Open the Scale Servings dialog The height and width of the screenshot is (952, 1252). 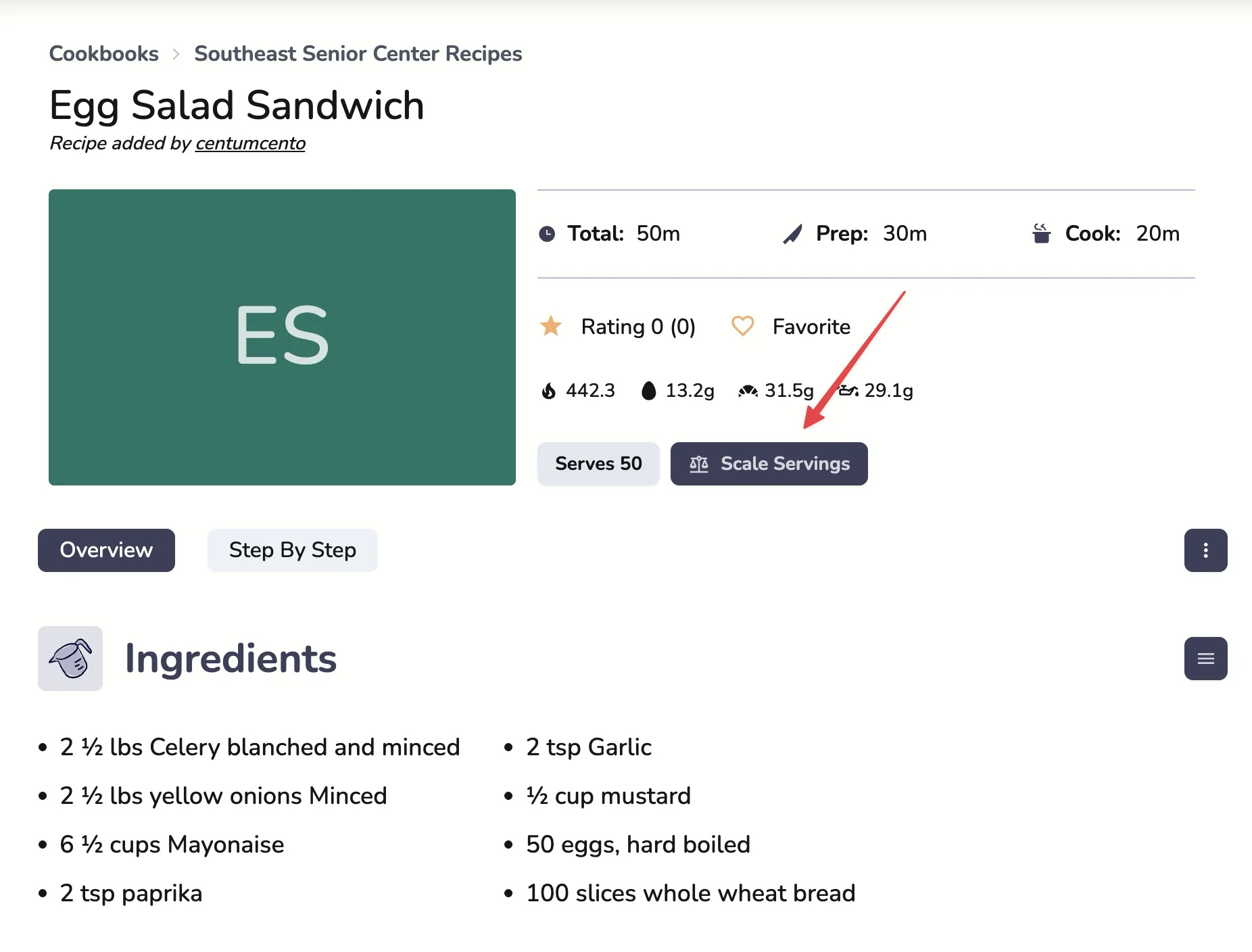pos(769,464)
